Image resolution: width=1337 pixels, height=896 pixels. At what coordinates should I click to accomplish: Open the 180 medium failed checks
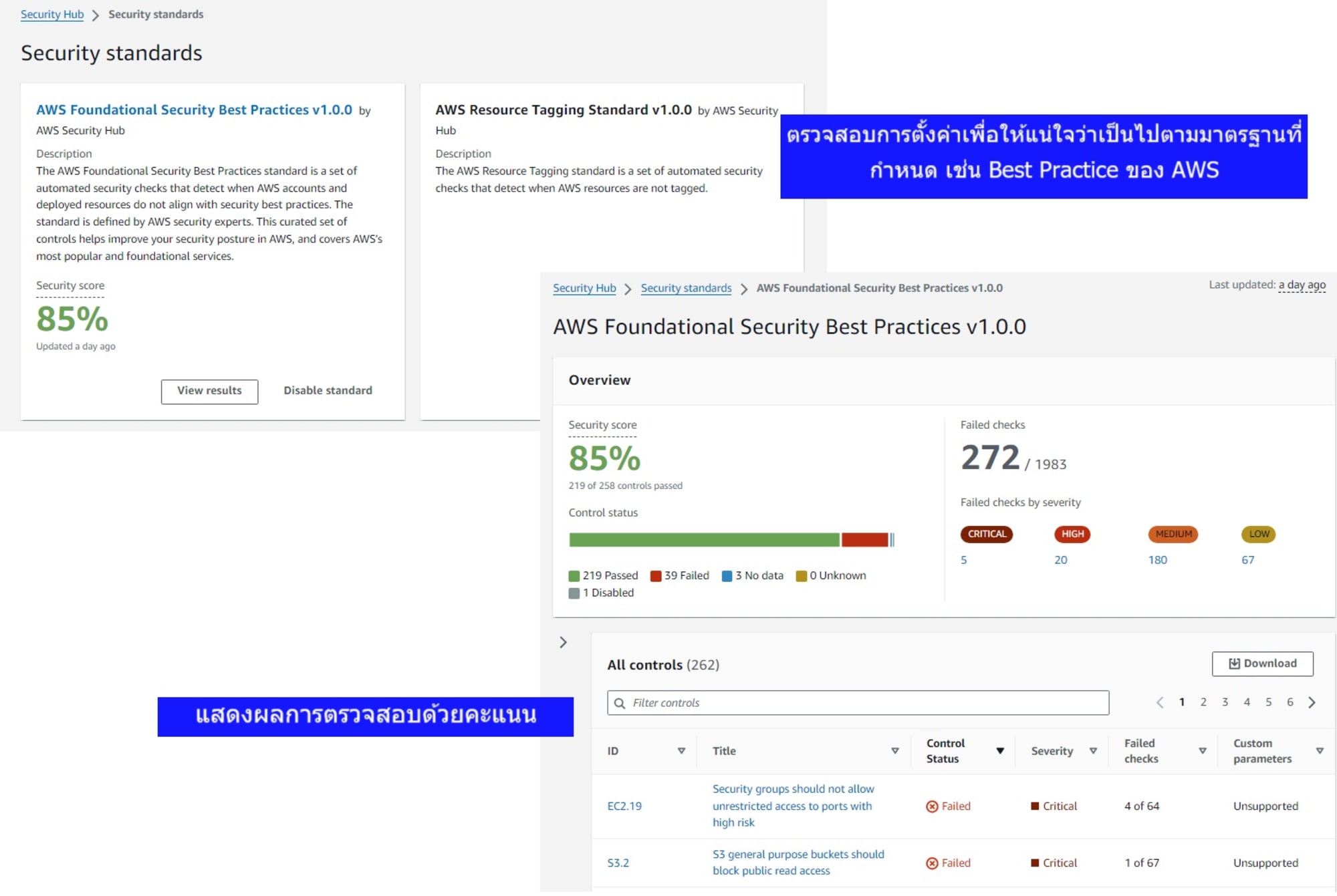point(1158,560)
